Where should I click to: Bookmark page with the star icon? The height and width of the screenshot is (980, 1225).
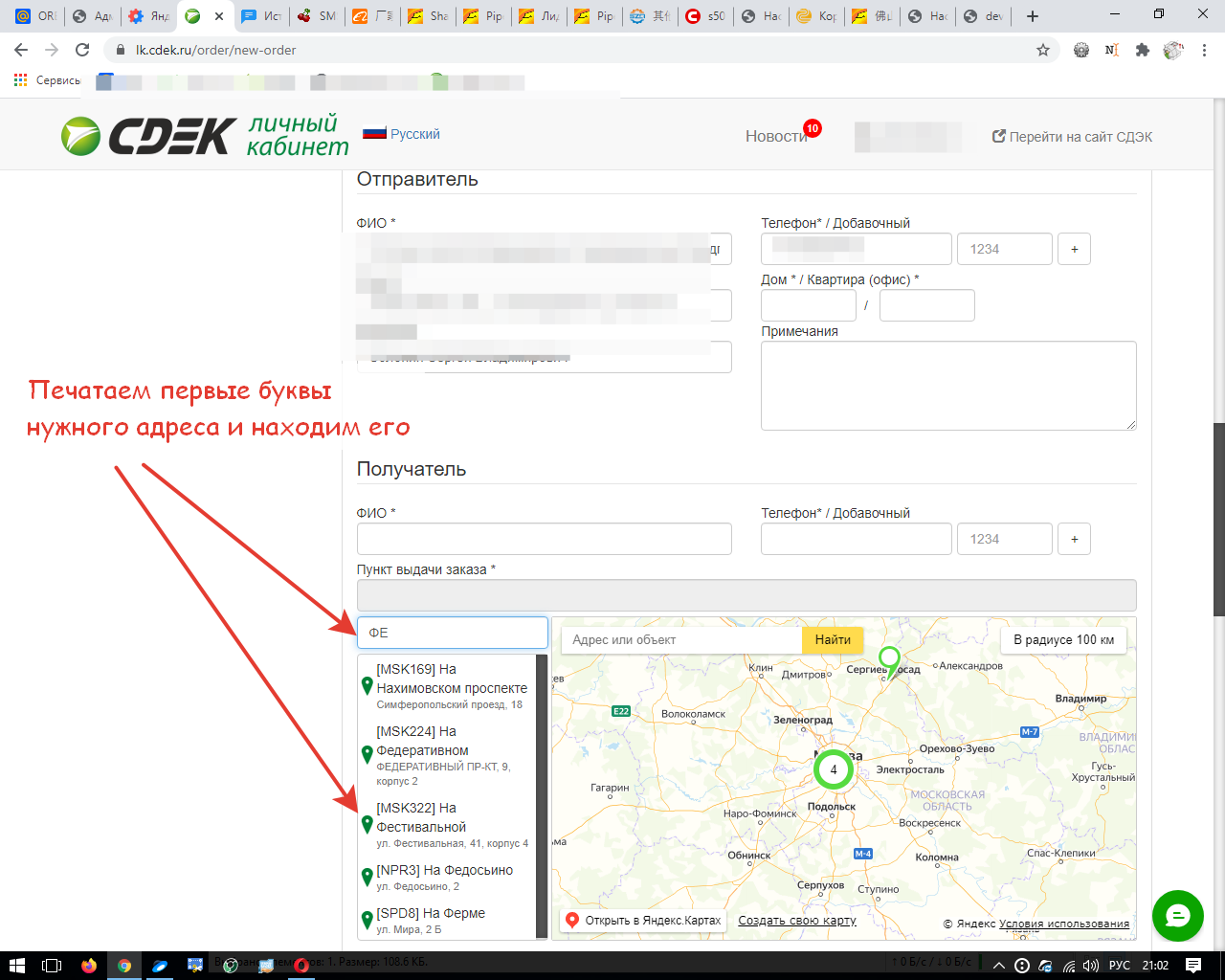point(1043,50)
